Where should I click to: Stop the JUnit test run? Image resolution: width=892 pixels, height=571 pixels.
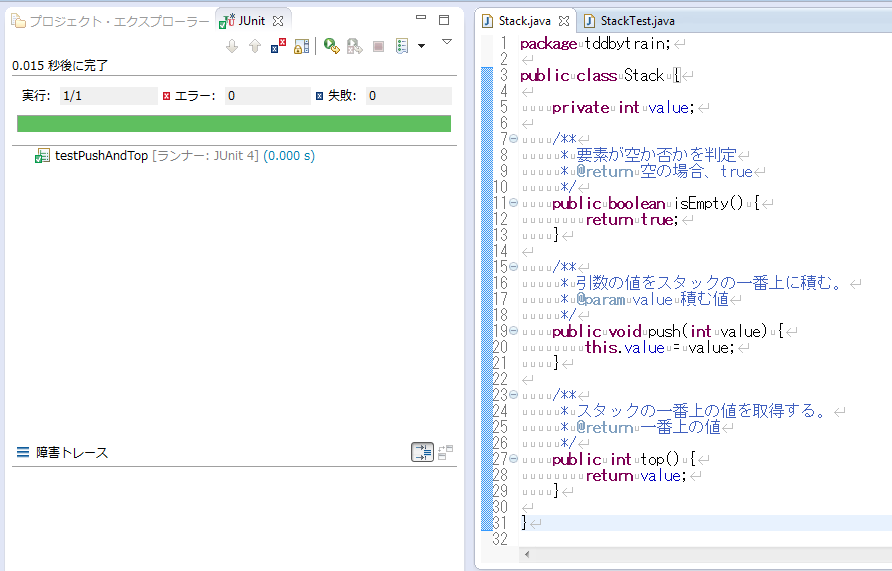click(x=378, y=46)
